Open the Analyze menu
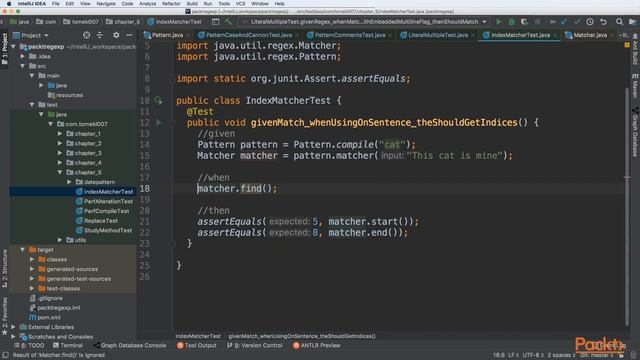640x360 pixels. click(147, 4)
